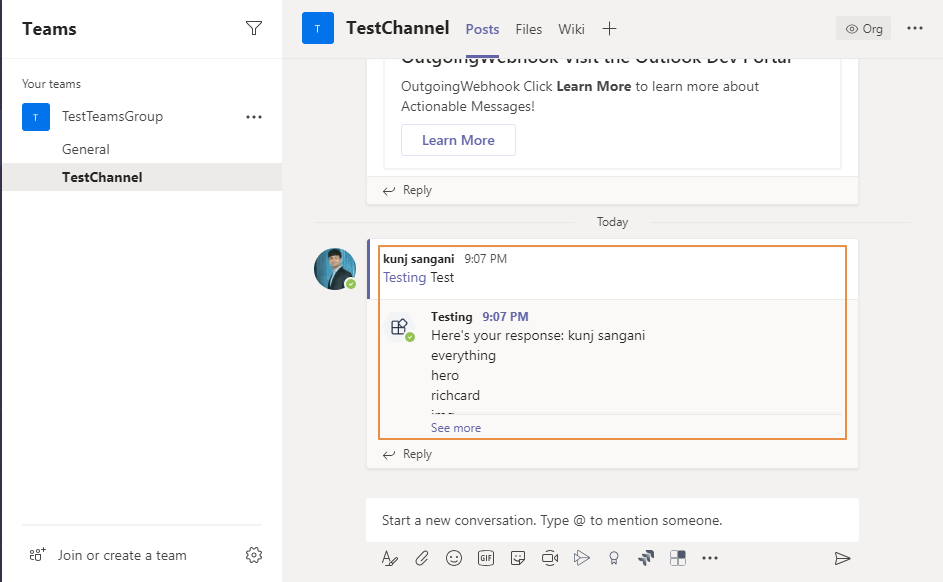This screenshot has height=582, width=943.
Task: Open the GIF picker
Action: tap(486, 558)
